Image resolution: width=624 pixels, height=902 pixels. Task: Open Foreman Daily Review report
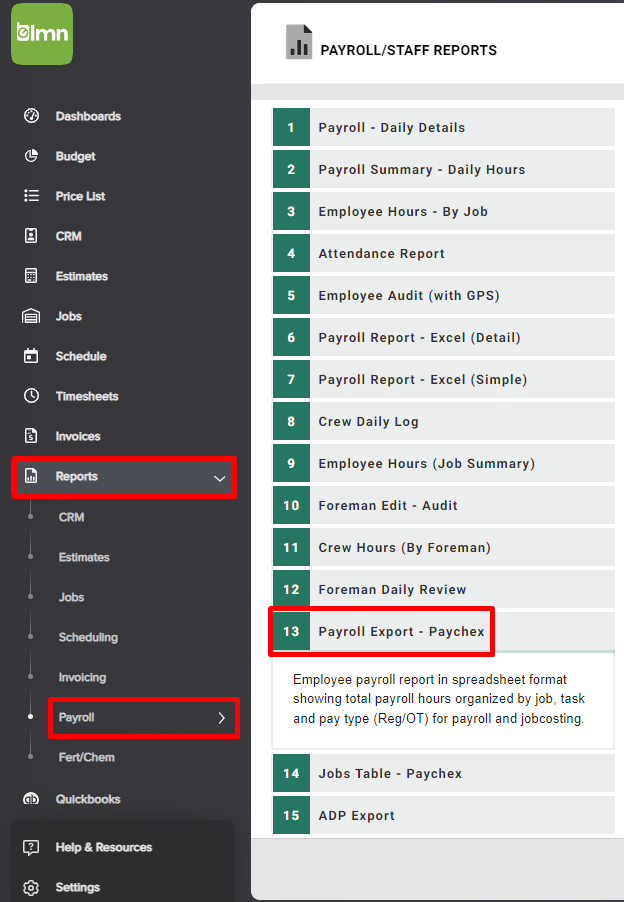(443, 589)
